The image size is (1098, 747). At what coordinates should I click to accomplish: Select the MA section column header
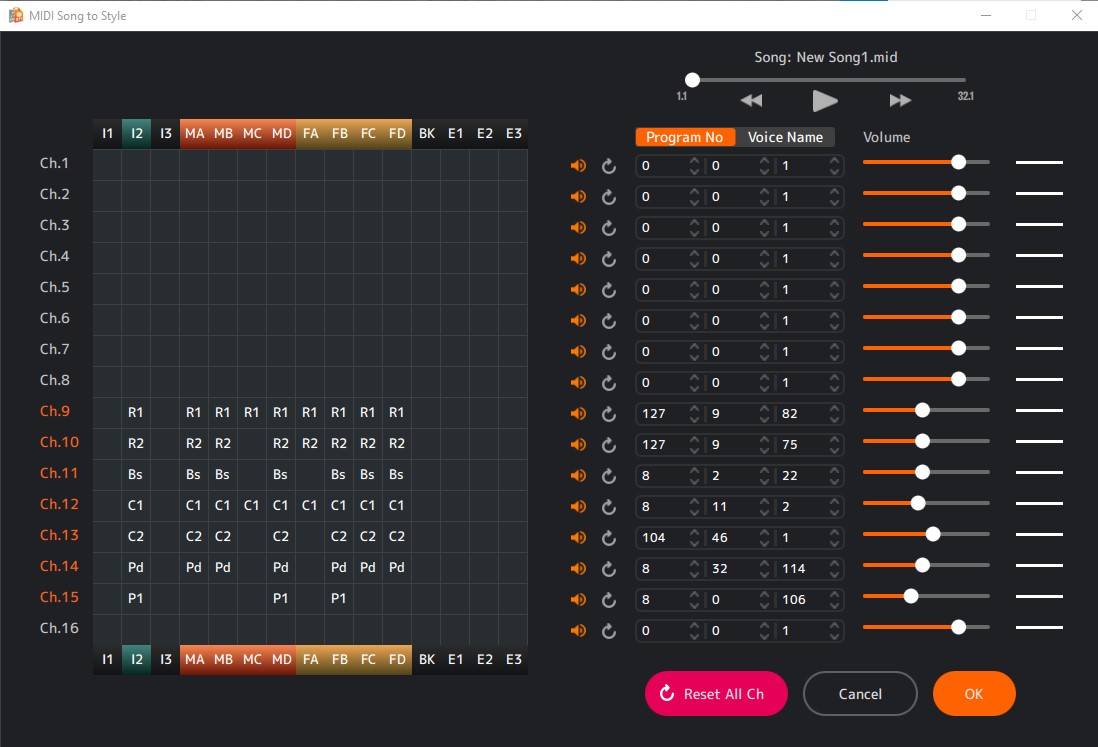194,133
